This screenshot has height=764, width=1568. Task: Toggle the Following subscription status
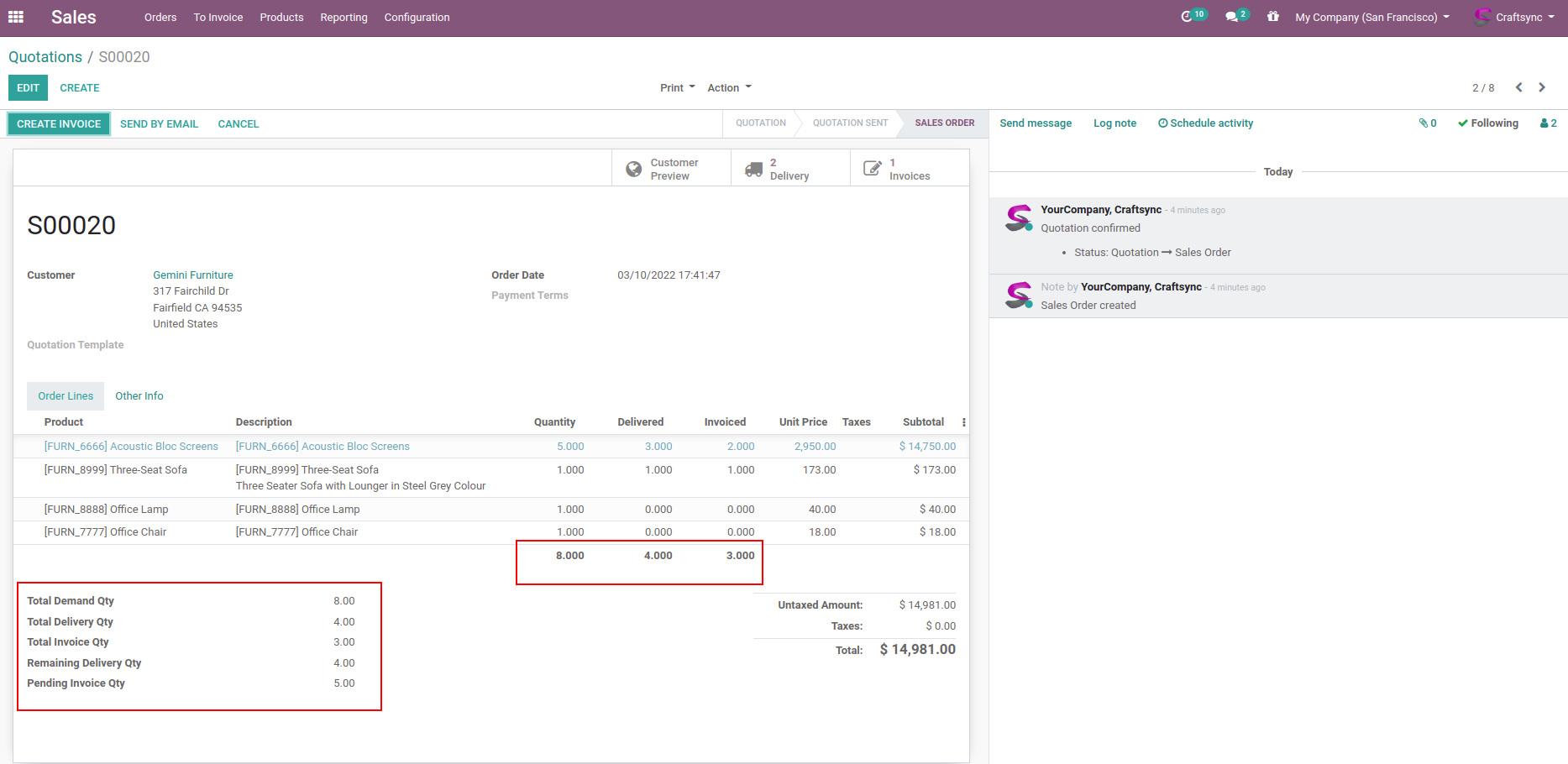pos(1488,123)
